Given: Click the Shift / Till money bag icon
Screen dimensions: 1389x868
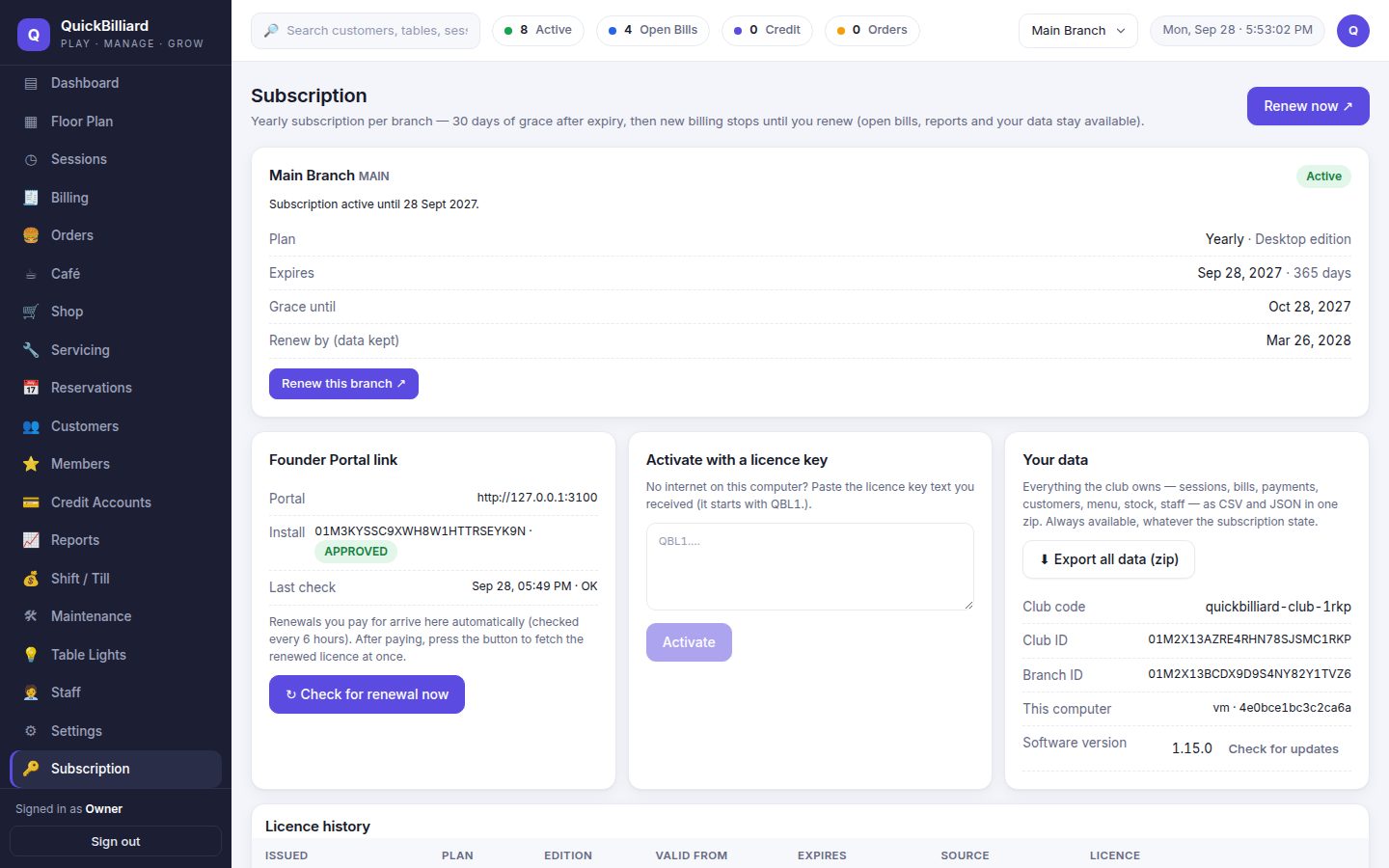Looking at the screenshot, I should click(31, 579).
